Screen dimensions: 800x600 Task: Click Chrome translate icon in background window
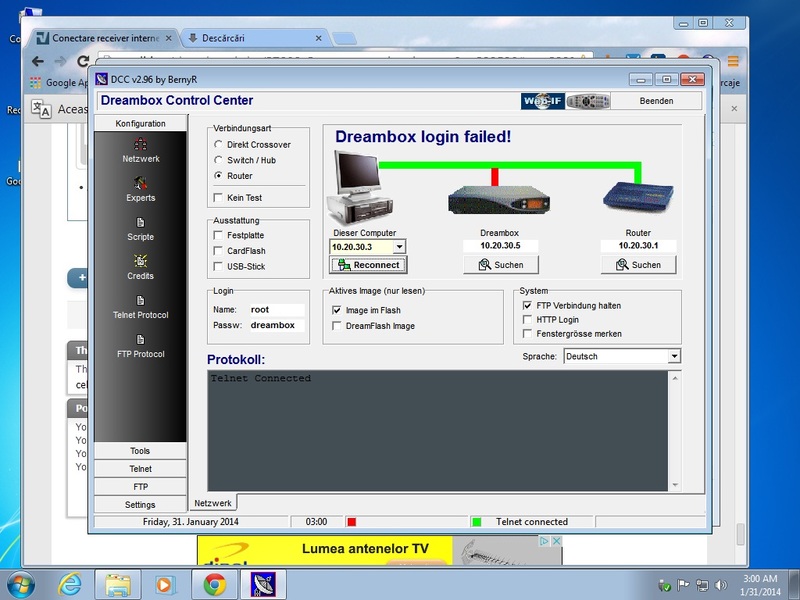[x=41, y=109]
